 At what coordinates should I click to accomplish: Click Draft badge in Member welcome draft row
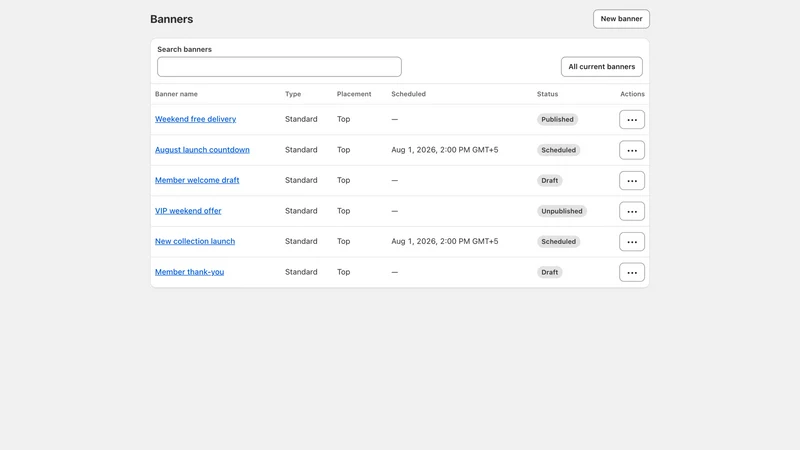(x=549, y=181)
